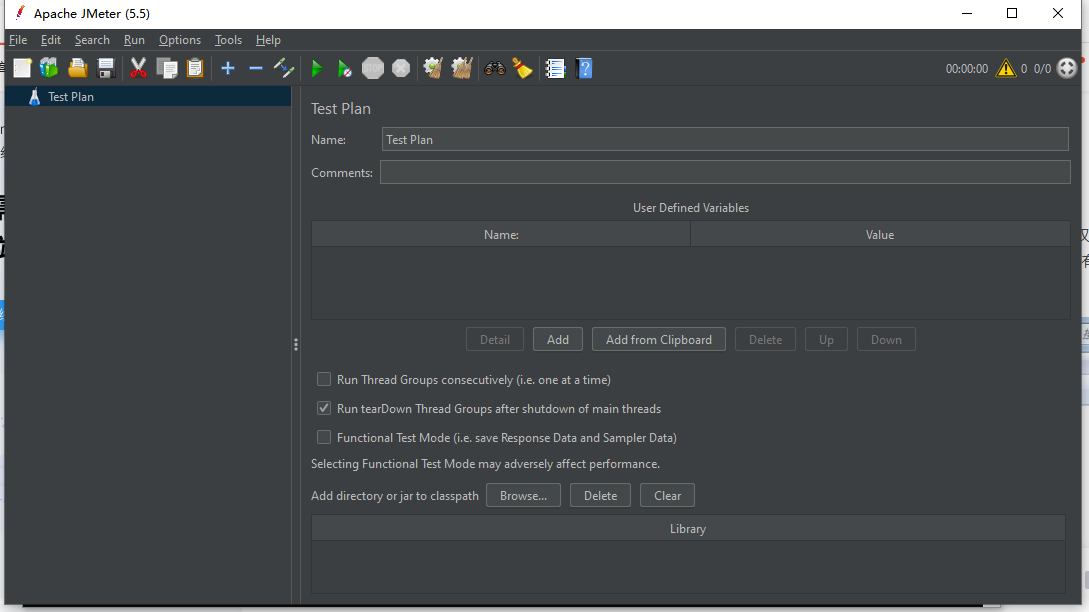Click Browse... for classpath
Image resolution: width=1089 pixels, height=612 pixels.
(x=523, y=495)
